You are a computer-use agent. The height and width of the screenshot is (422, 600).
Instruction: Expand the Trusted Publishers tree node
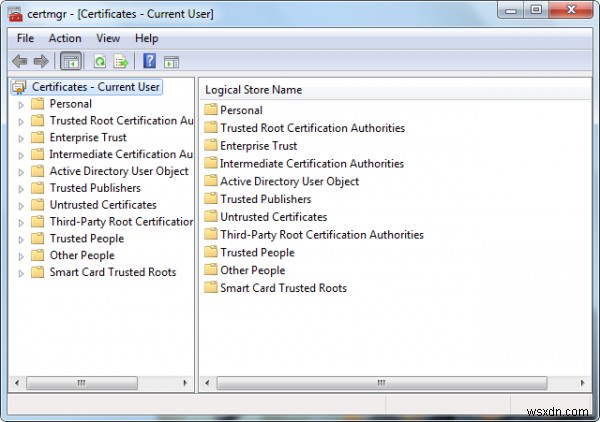(20, 188)
